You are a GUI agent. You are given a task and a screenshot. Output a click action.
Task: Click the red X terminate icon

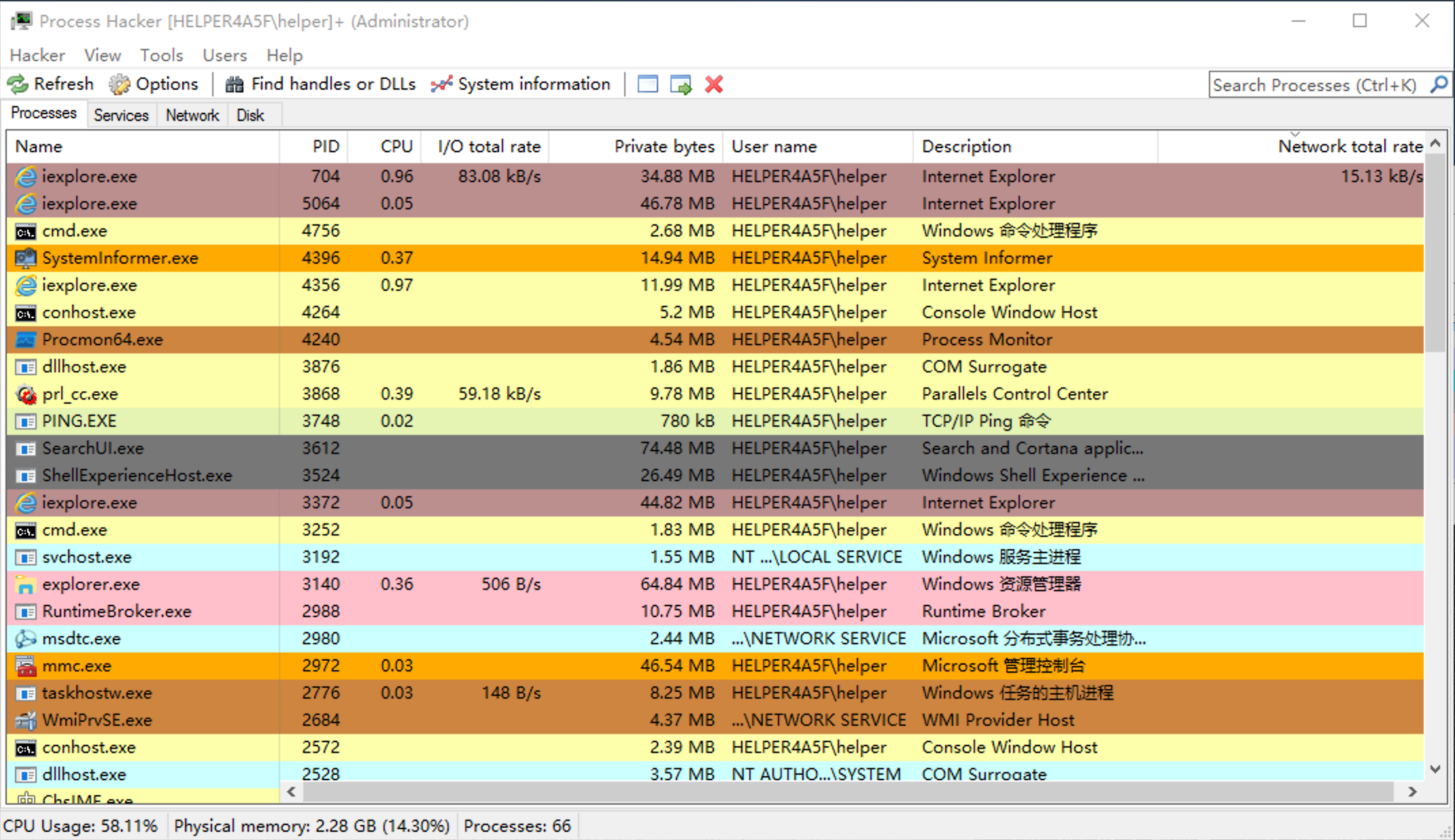714,84
